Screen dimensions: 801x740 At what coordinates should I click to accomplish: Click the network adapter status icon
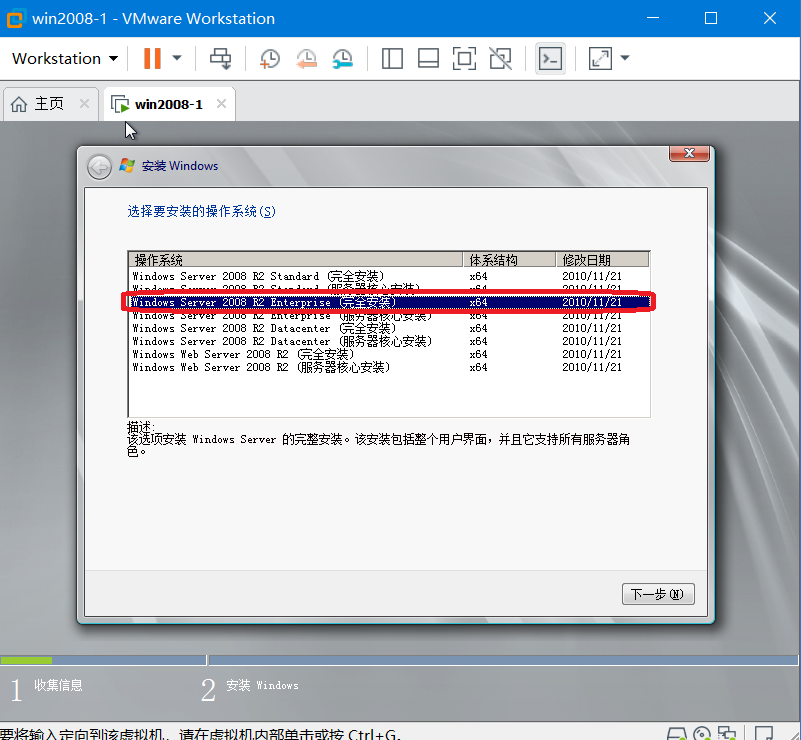click(727, 734)
